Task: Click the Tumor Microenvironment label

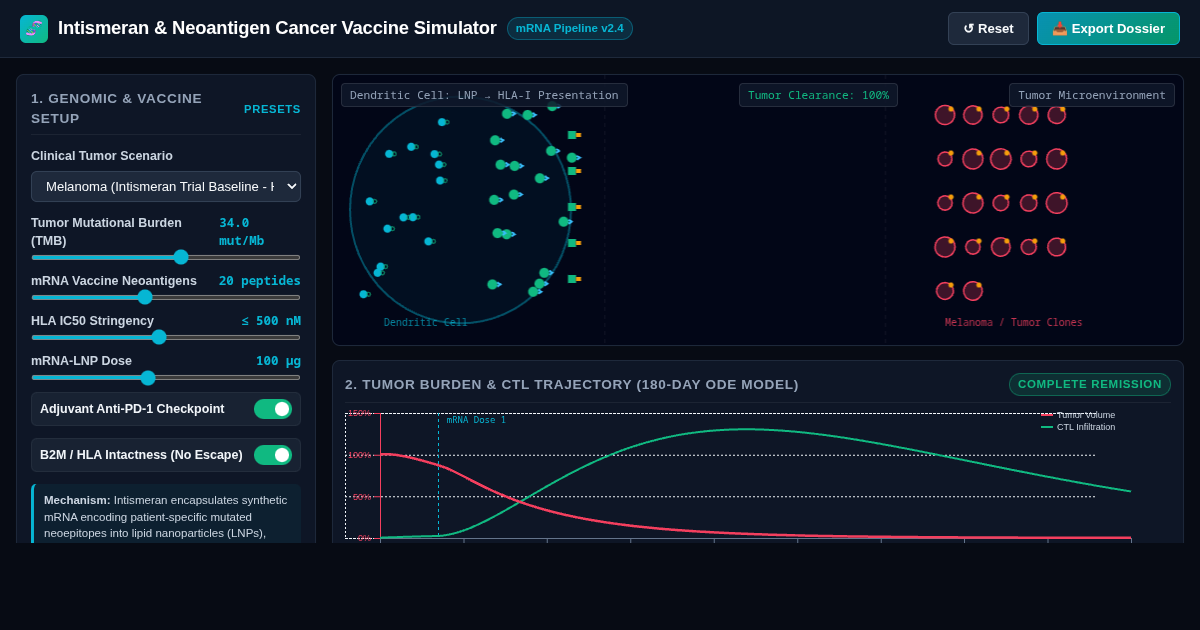Action: (1092, 95)
